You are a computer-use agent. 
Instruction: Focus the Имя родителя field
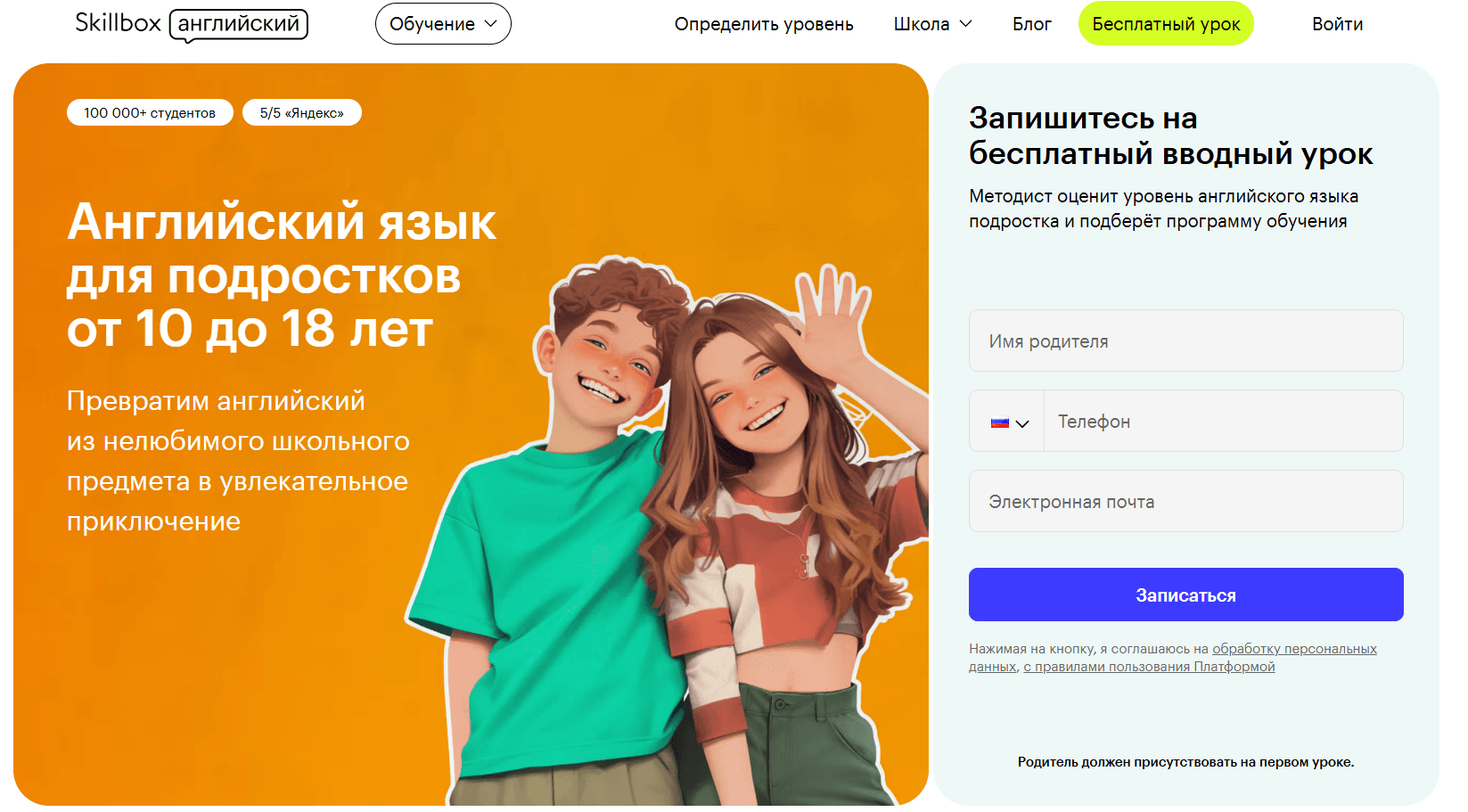coord(1185,340)
